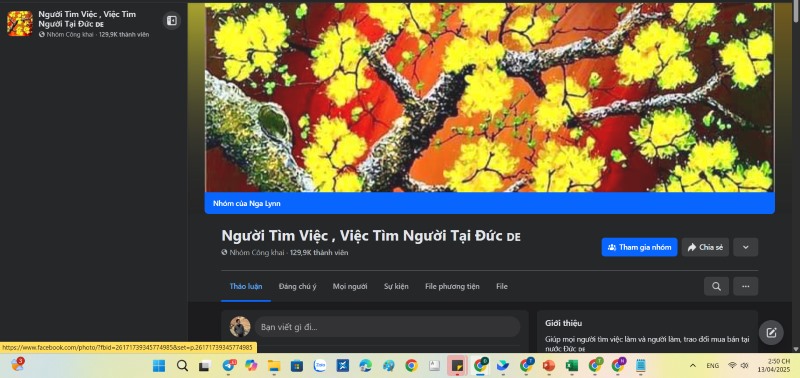Open the group name link in the left sidebar
This screenshot has width=800, height=378.
point(87,19)
